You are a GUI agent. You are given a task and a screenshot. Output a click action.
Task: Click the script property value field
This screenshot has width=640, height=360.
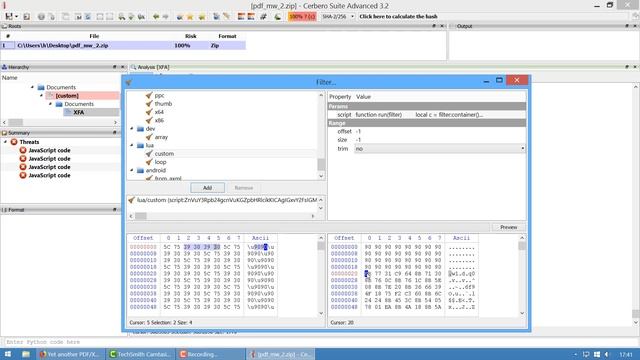tap(440, 115)
